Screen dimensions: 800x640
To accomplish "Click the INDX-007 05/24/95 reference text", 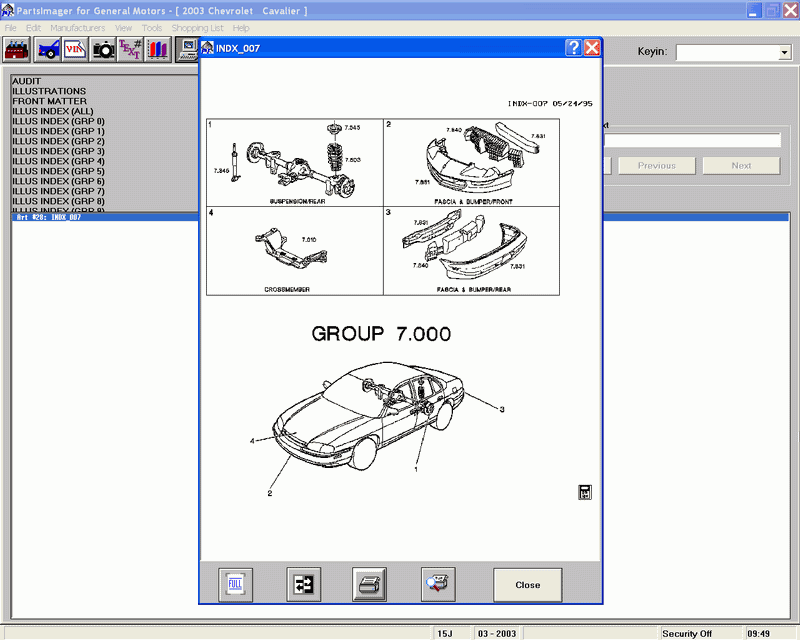I will pos(550,104).
